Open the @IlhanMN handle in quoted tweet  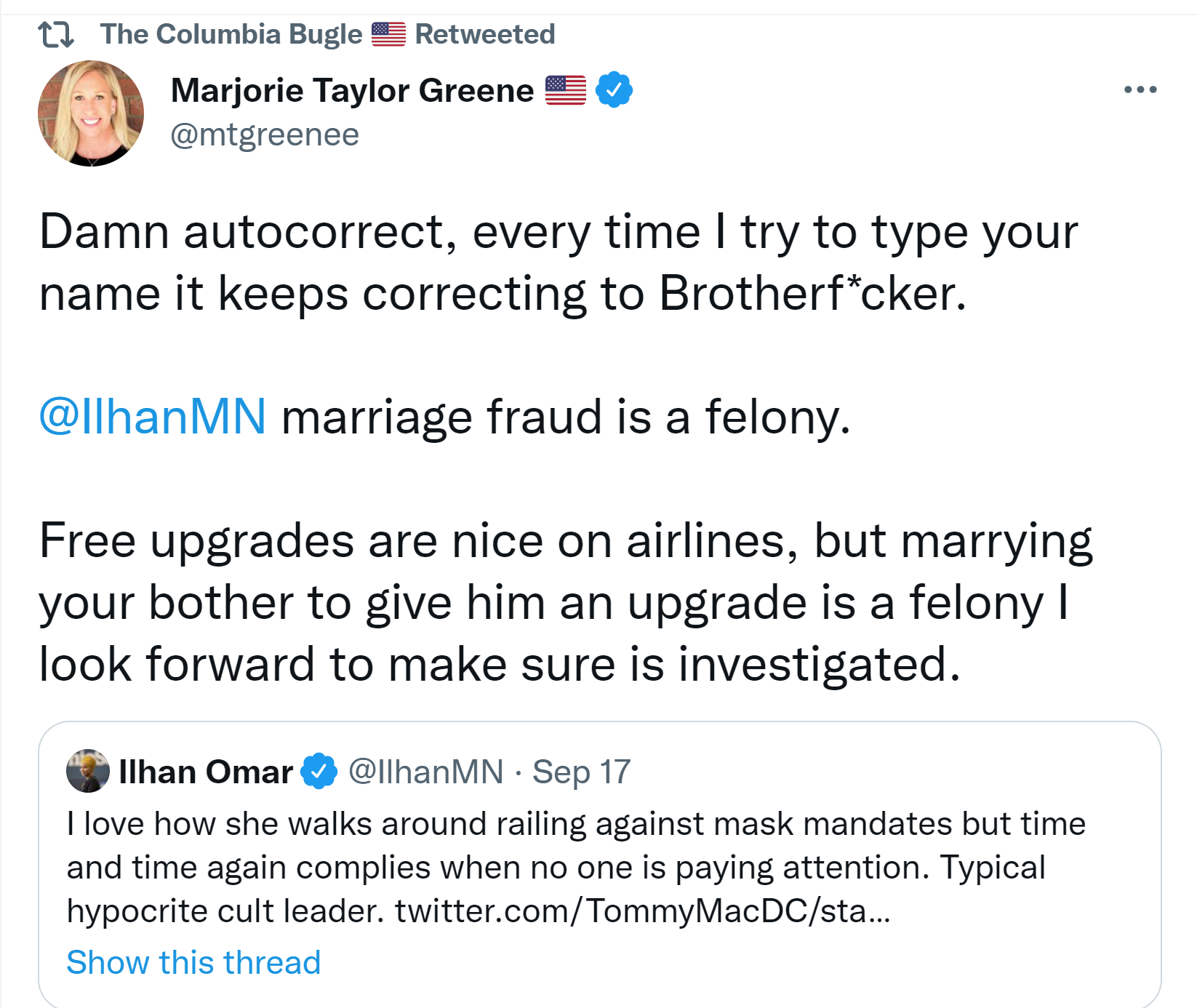(x=426, y=772)
